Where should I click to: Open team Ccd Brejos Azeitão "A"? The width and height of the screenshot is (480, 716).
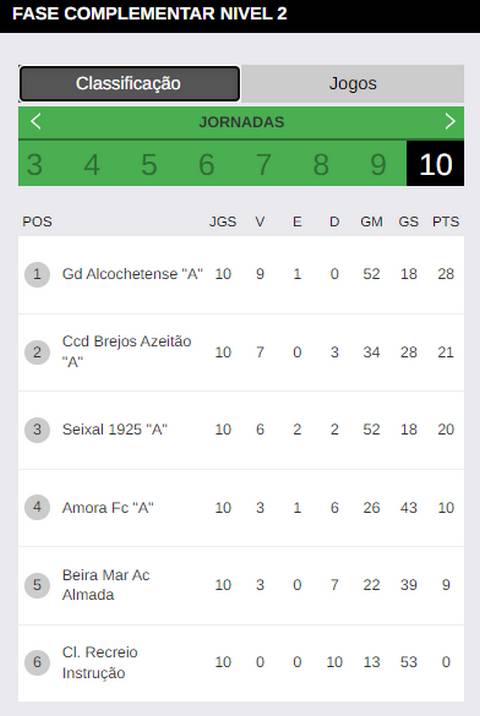(x=127, y=352)
